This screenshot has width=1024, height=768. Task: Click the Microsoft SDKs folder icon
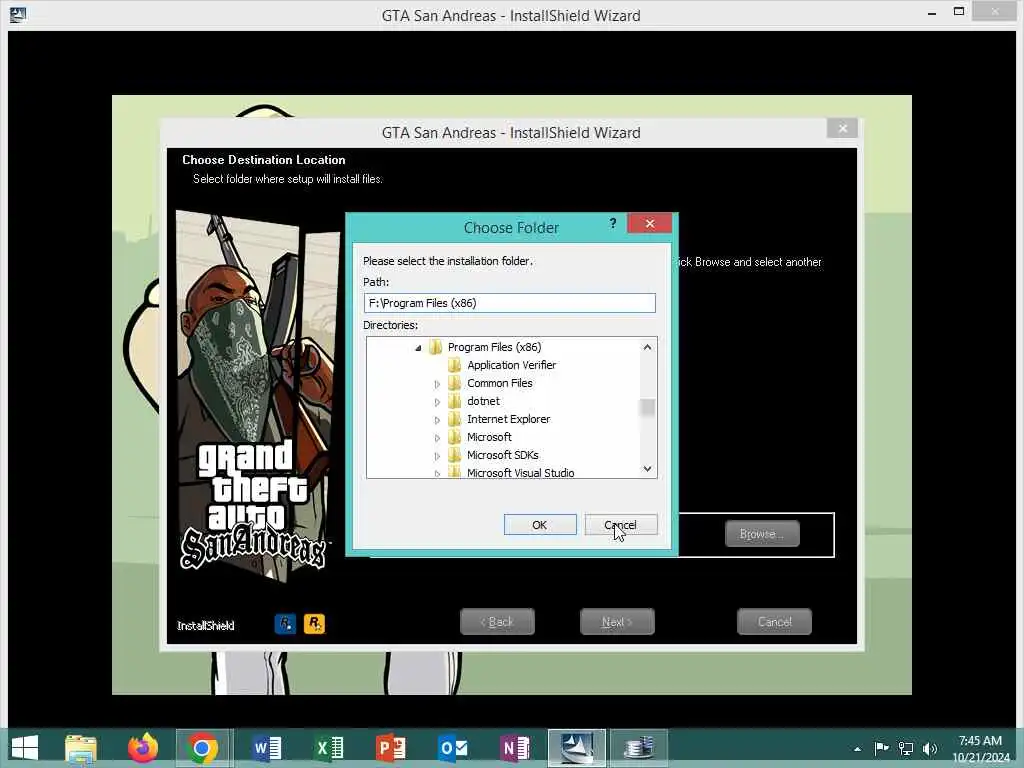[x=455, y=455]
